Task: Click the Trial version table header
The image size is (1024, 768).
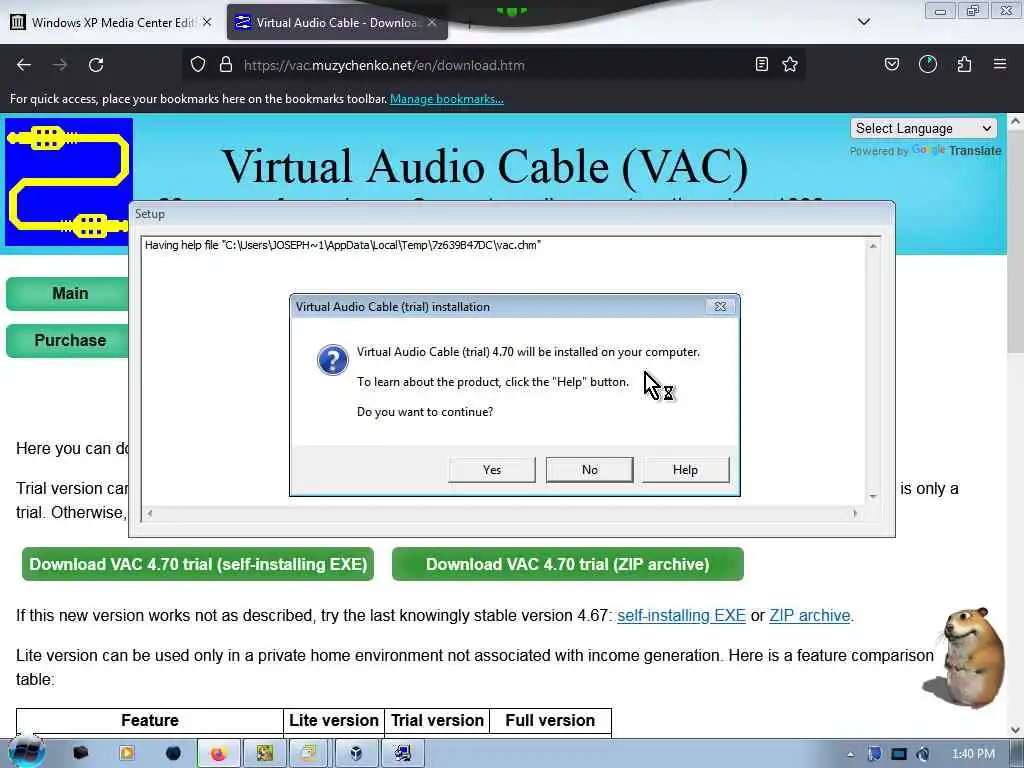Action: point(437,721)
